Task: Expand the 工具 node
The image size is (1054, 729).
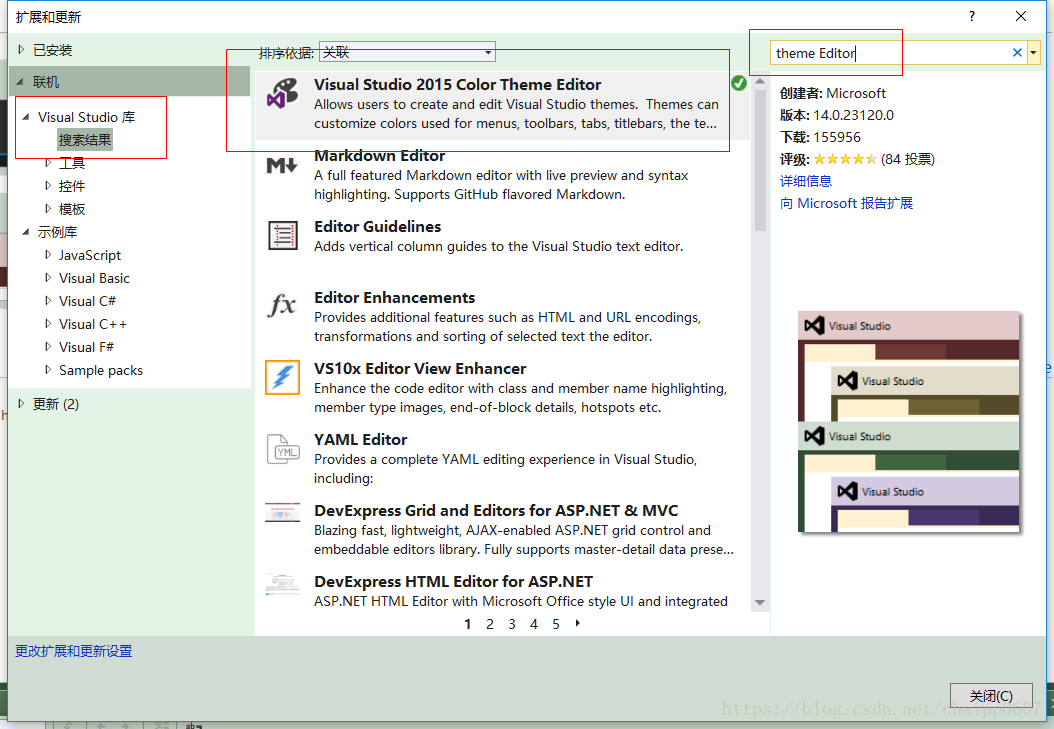Action: 48,163
